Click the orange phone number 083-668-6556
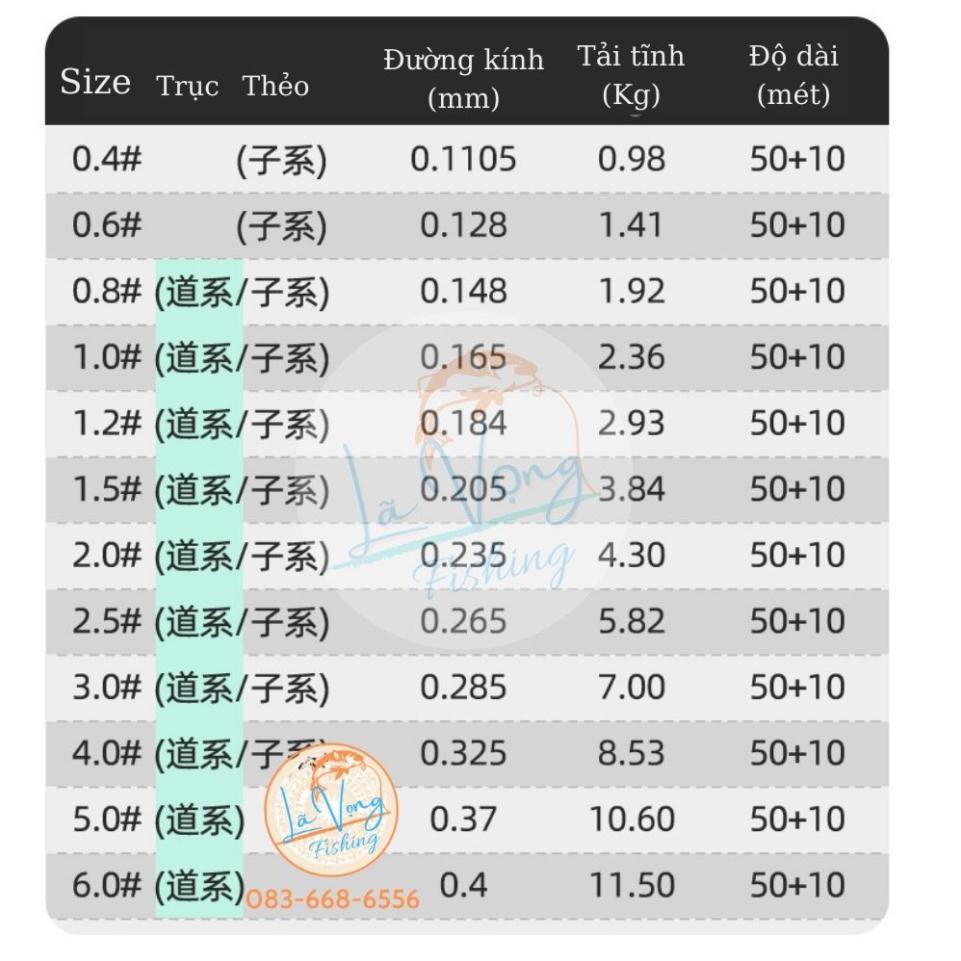 [x=333, y=900]
